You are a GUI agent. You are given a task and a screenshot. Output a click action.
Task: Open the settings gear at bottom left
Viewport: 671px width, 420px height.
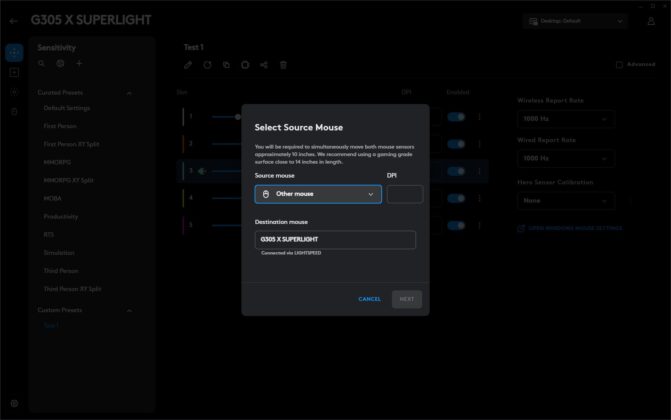tap(14, 403)
